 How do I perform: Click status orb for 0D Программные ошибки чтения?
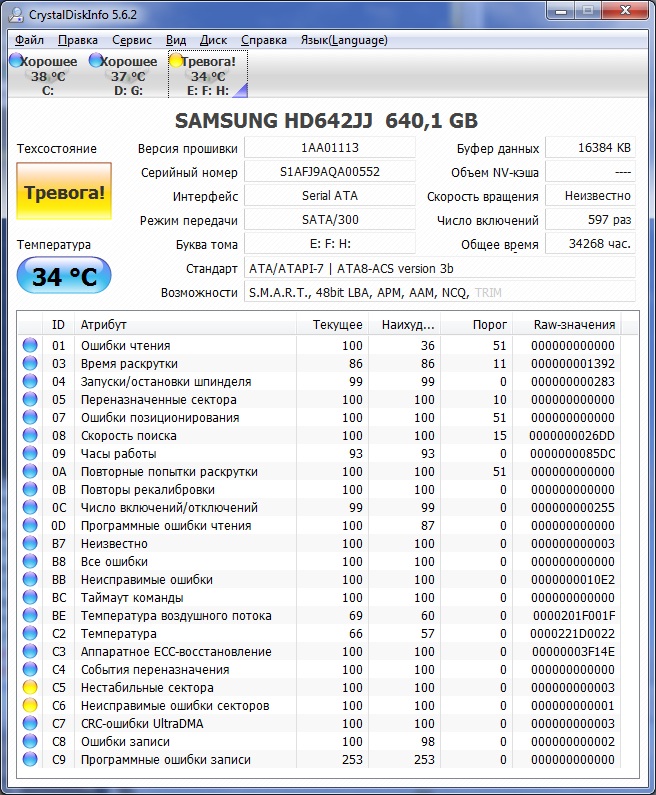click(x=30, y=525)
